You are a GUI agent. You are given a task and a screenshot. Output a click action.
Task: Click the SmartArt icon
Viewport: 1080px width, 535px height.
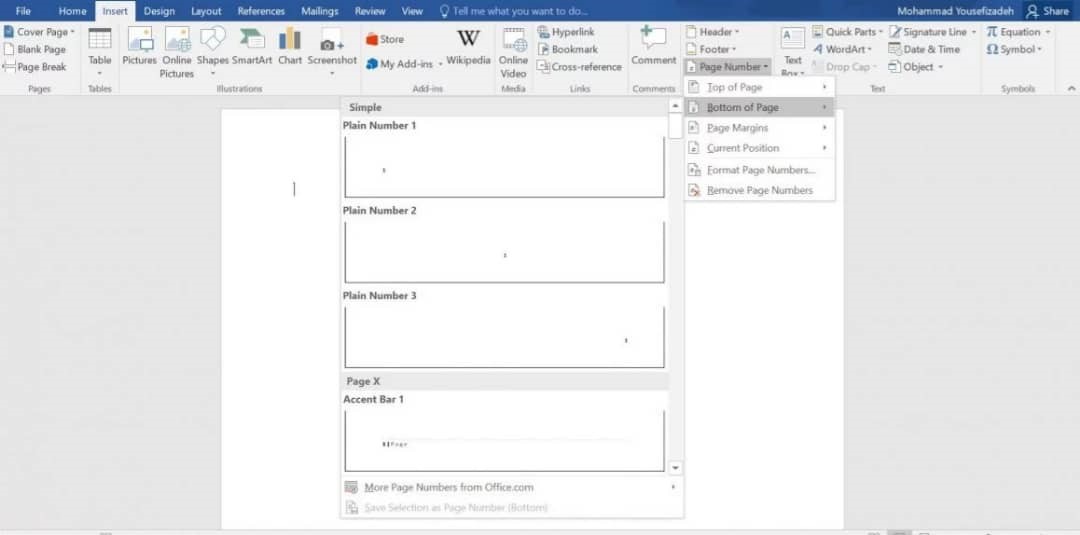click(x=252, y=39)
